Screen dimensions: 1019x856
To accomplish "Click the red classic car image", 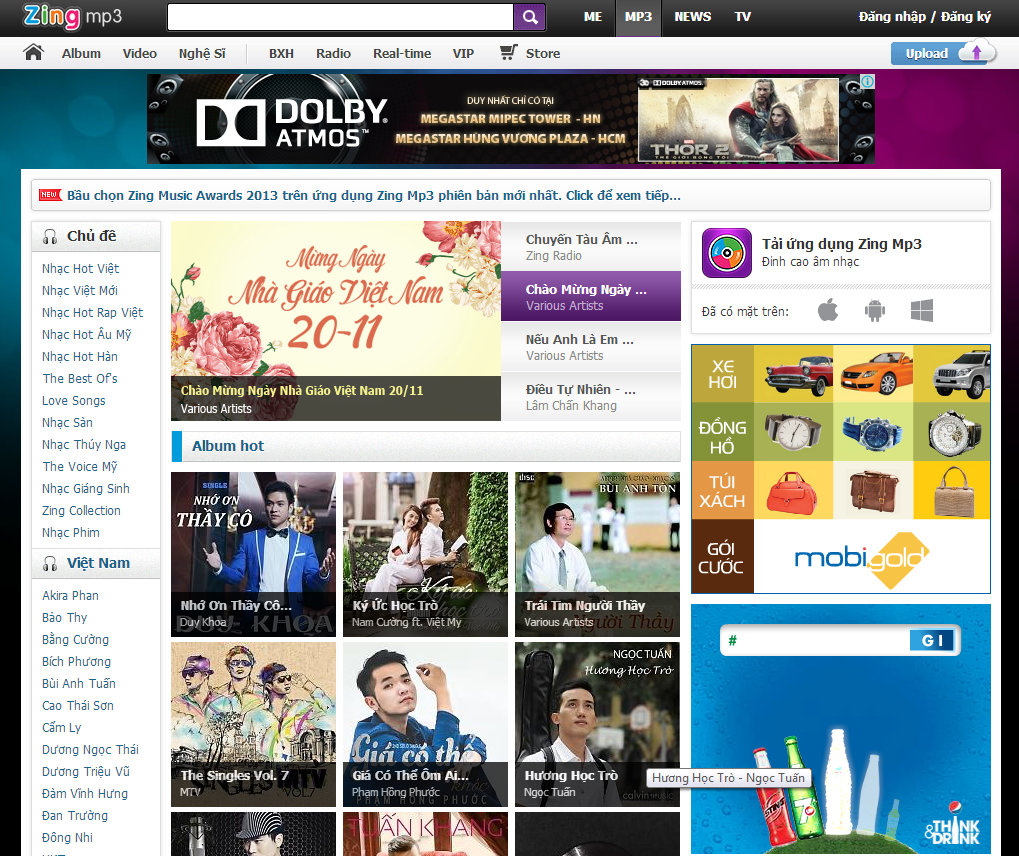I will (x=798, y=375).
